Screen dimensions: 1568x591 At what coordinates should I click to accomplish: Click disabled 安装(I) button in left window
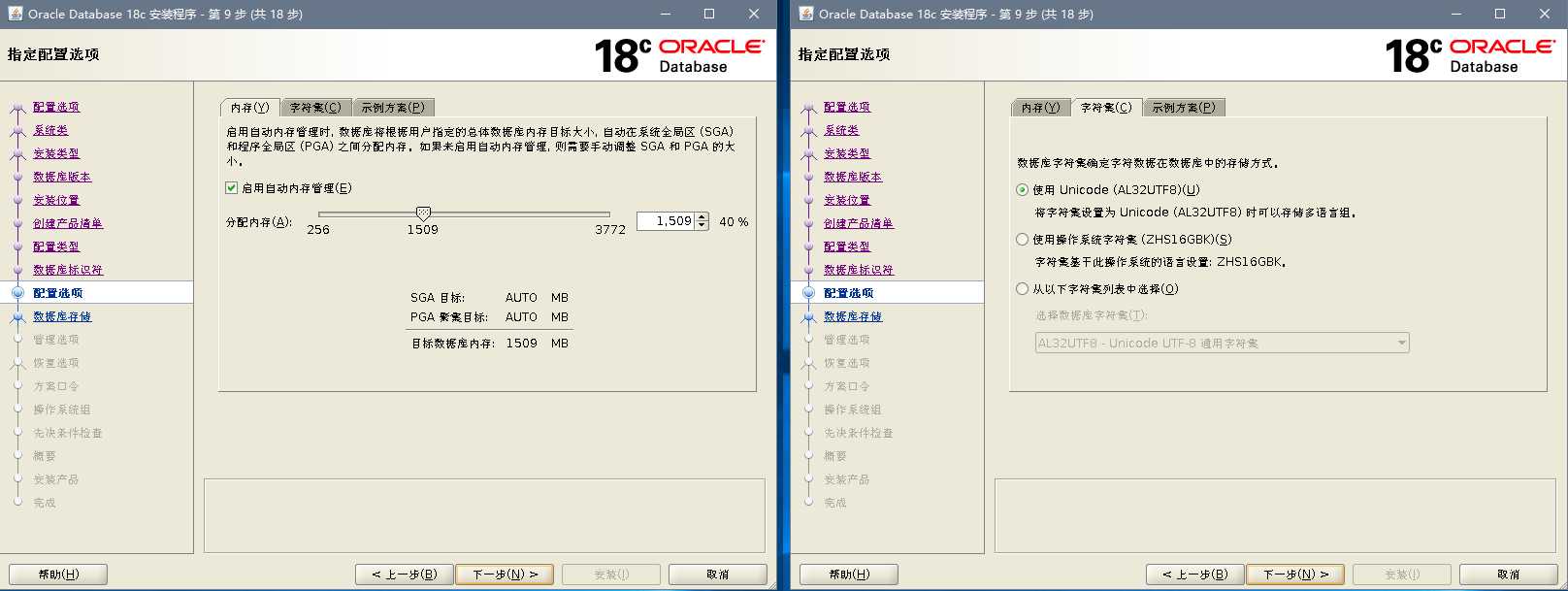click(611, 575)
